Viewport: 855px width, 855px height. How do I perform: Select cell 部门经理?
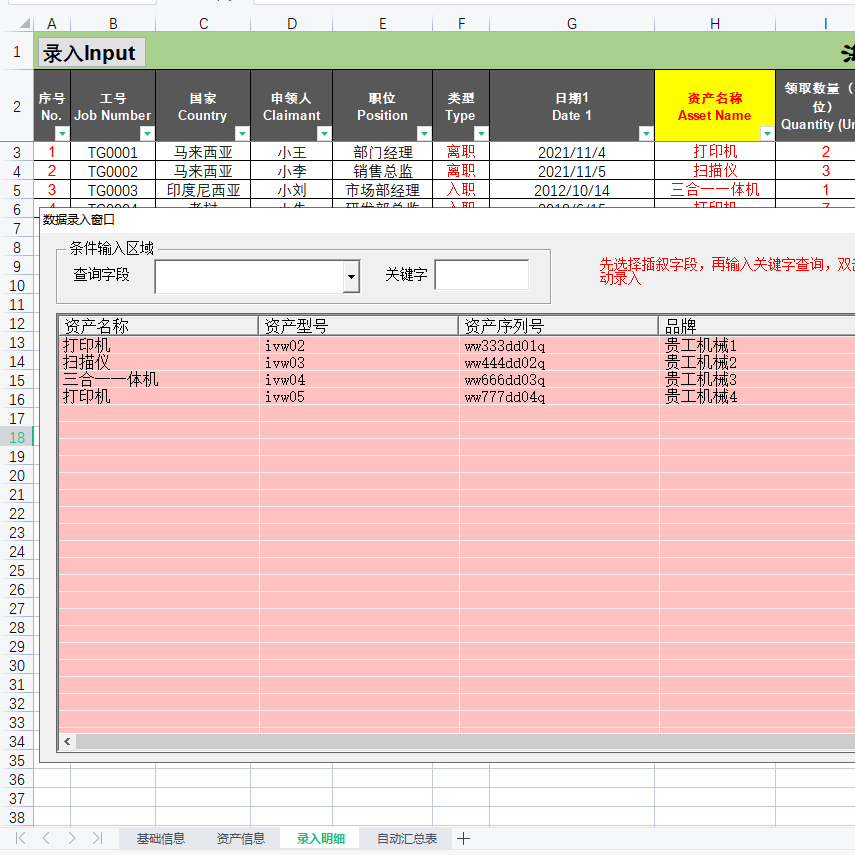[382, 152]
